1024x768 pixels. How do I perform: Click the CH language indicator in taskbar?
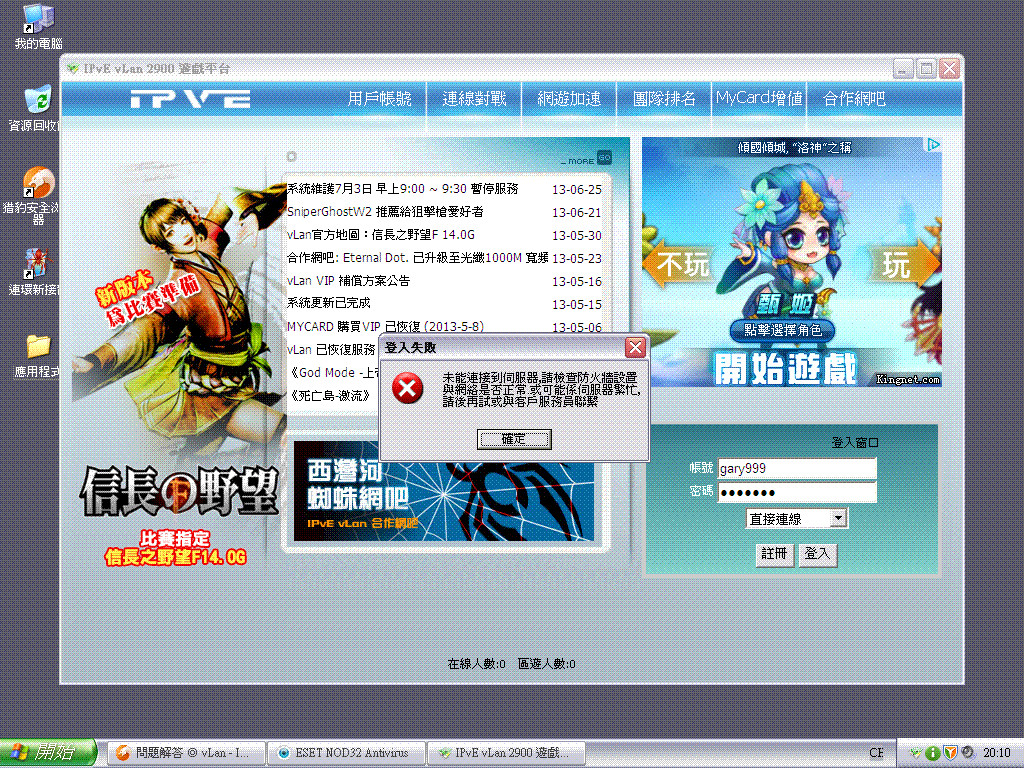876,753
